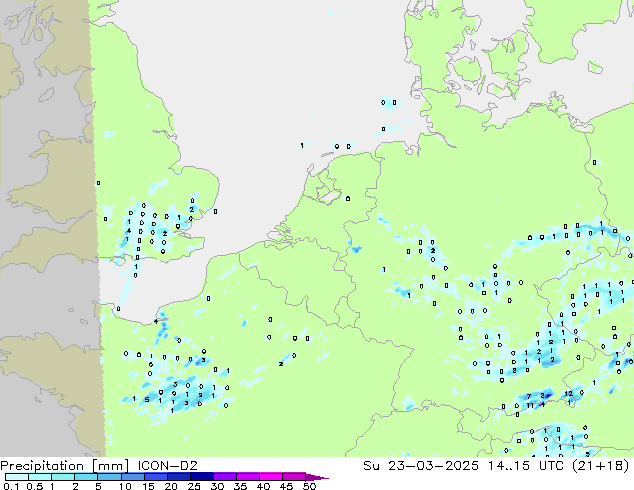Image resolution: width=634 pixels, height=490 pixels.
Task: Click the "25" legend scale label
Action: click(194, 486)
